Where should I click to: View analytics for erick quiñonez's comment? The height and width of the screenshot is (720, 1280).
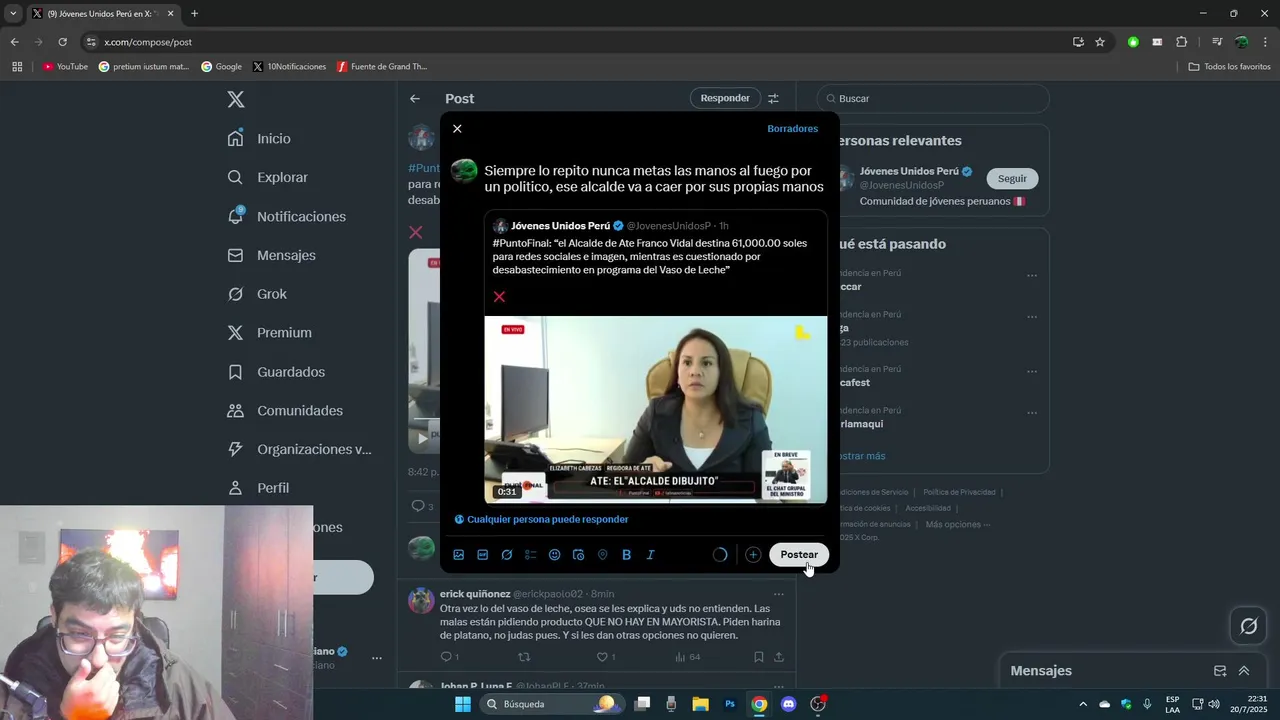point(688,657)
